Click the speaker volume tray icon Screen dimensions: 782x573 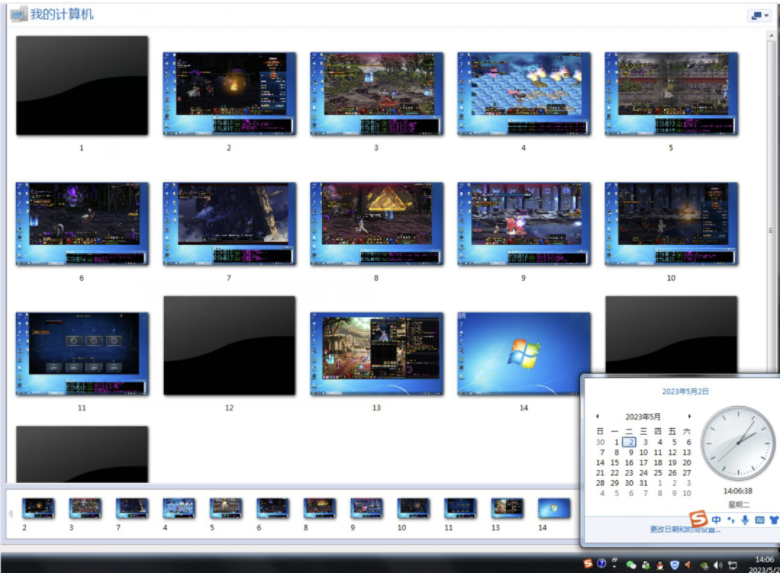[718, 565]
